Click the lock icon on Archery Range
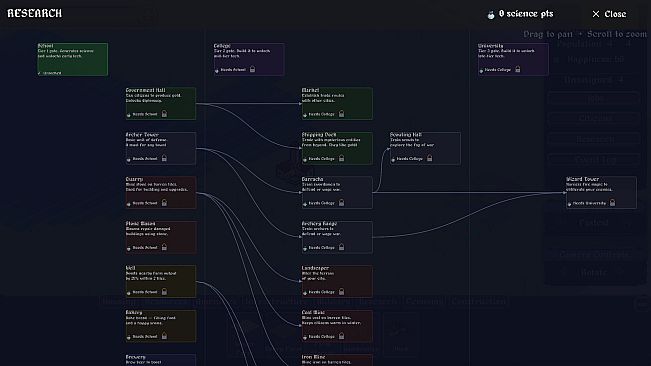651x366 pixels. 341,247
